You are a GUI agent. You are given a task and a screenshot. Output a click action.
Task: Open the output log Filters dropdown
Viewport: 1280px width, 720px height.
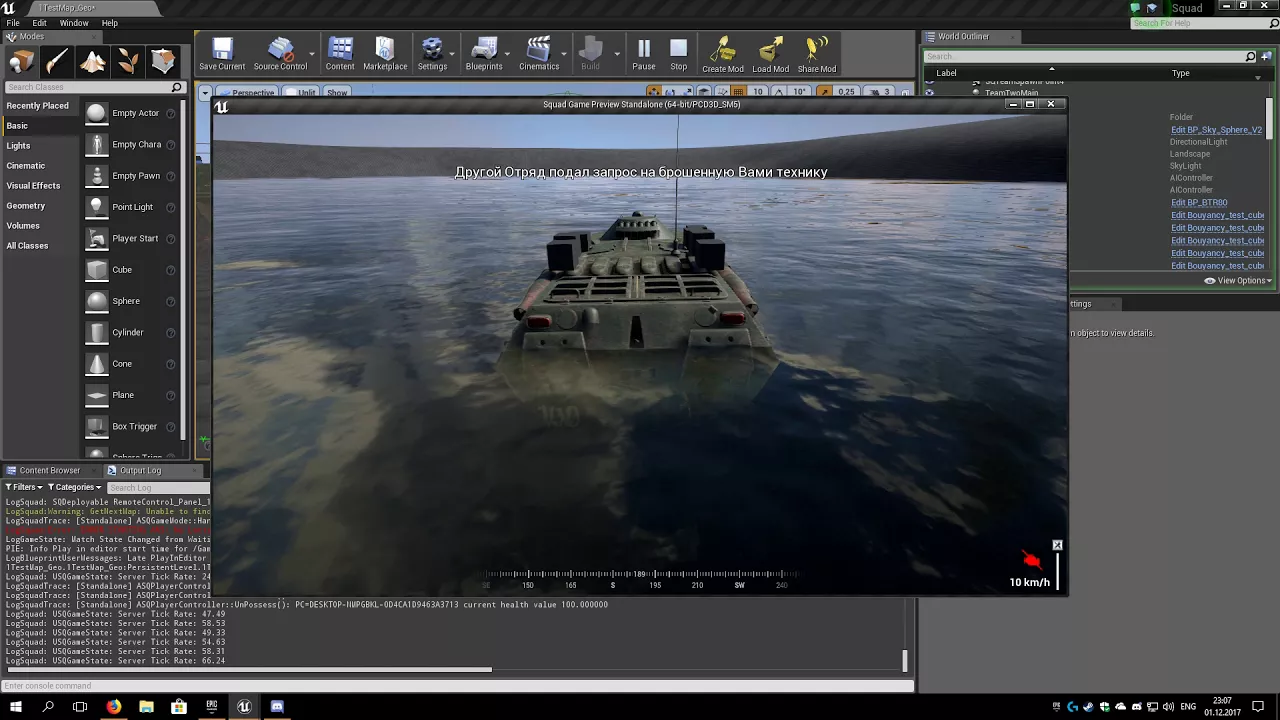24,487
